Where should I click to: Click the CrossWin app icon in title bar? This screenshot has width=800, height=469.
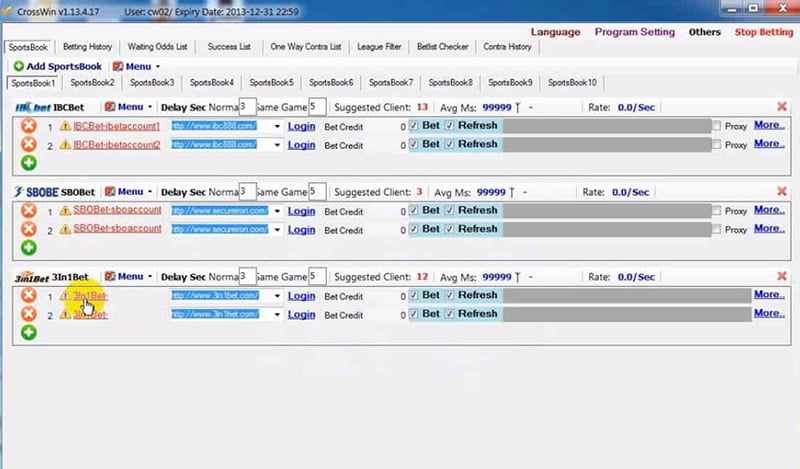tap(7, 11)
